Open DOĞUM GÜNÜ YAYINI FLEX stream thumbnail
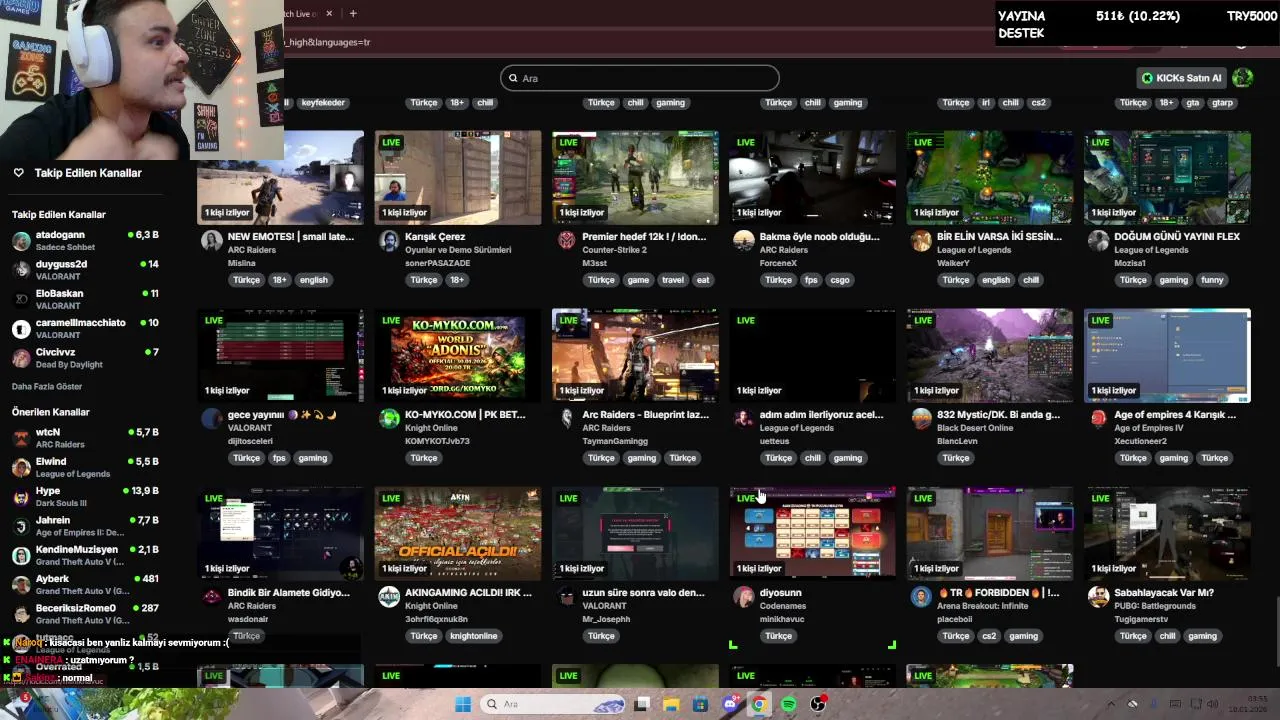 pos(1167,177)
